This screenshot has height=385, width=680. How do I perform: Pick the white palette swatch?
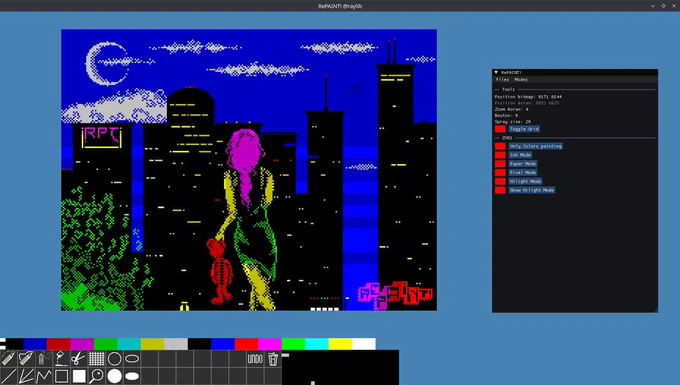363,344
